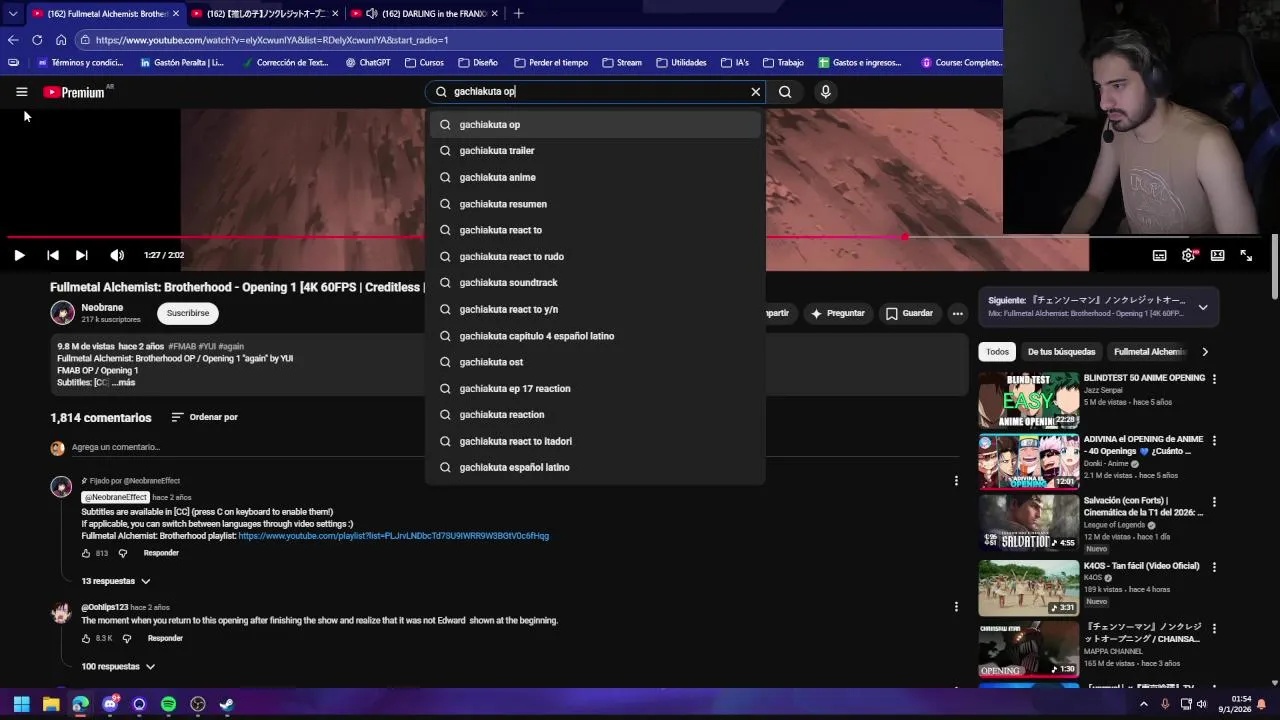Viewport: 1280px width, 720px height.
Task: Select the 'Todos' filter chip
Action: (997, 352)
